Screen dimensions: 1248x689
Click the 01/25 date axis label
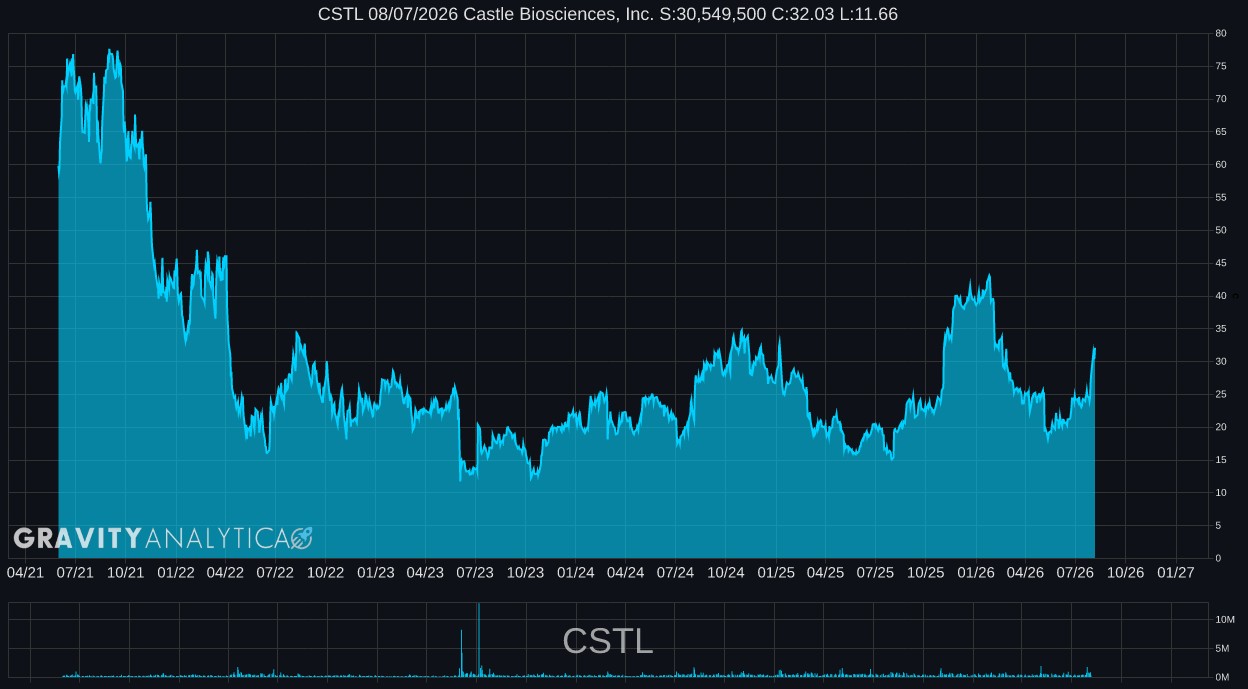coord(775,573)
